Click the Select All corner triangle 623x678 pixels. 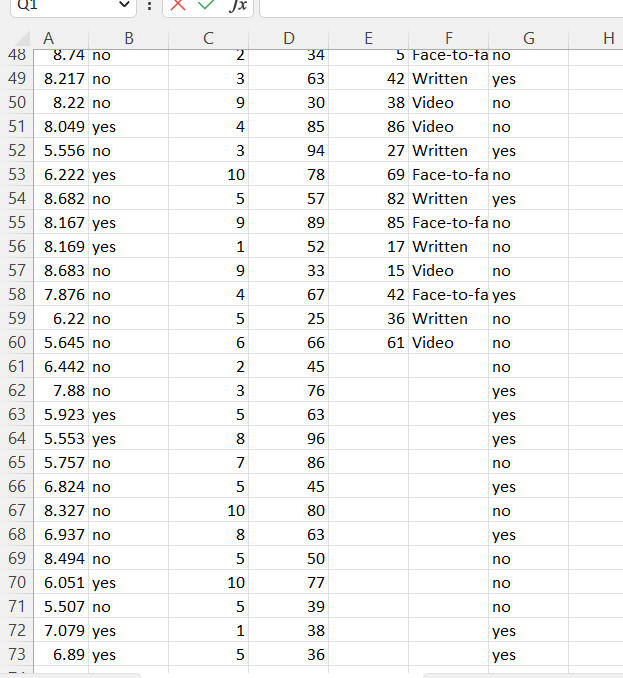click(21, 38)
